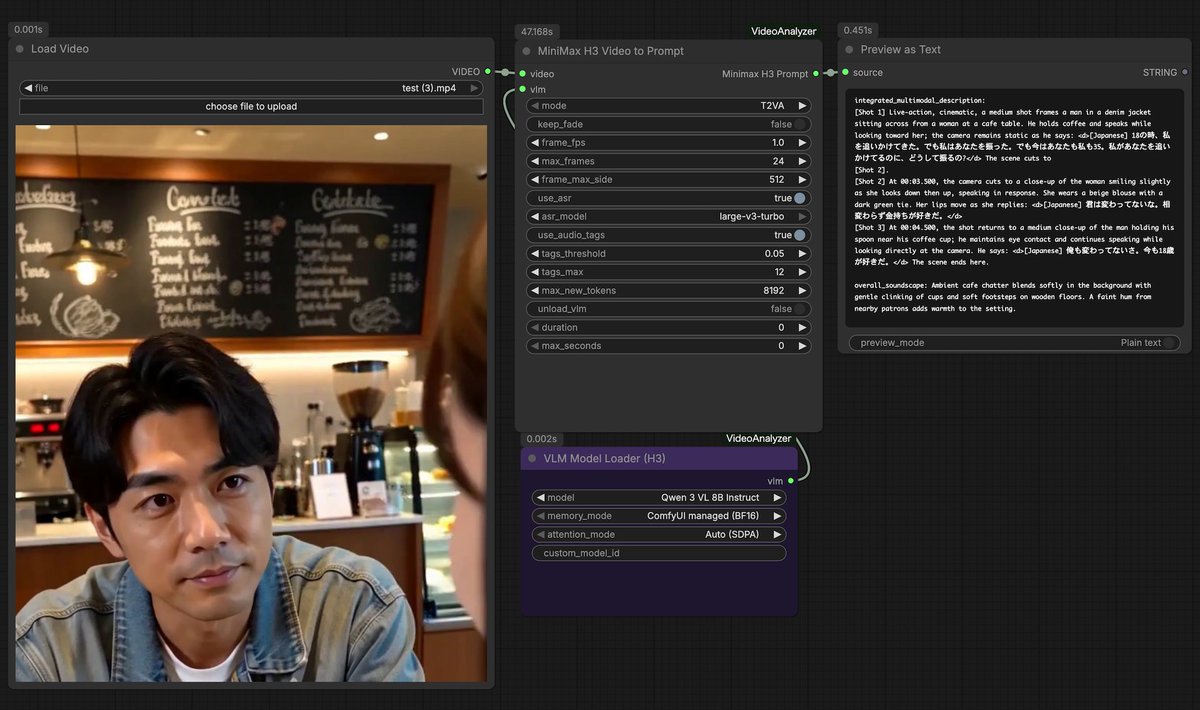Click the 0.451s execution time badge
This screenshot has width=1200, height=710.
tap(857, 31)
